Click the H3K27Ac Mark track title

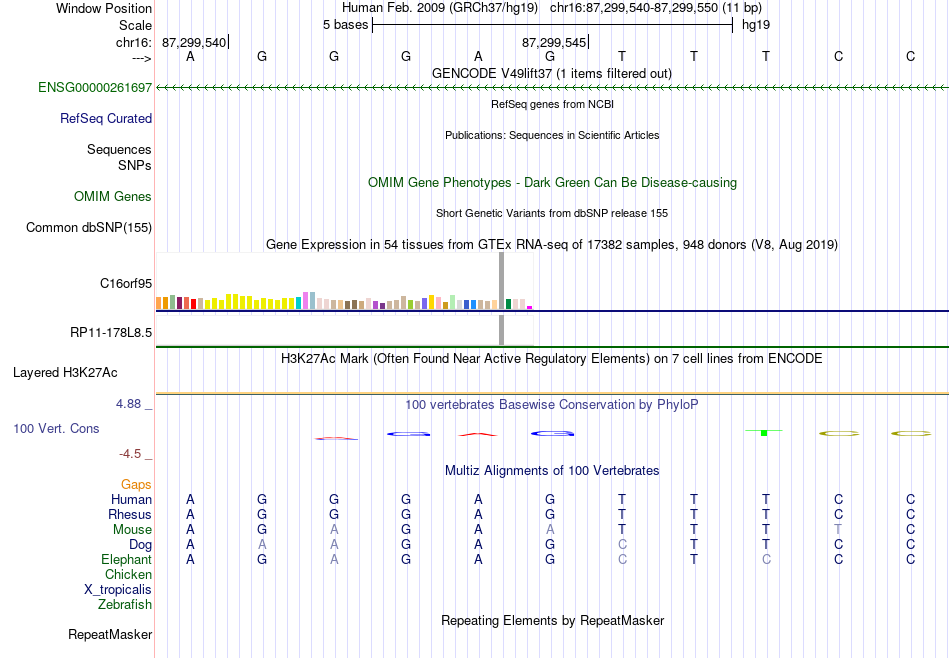tap(552, 359)
